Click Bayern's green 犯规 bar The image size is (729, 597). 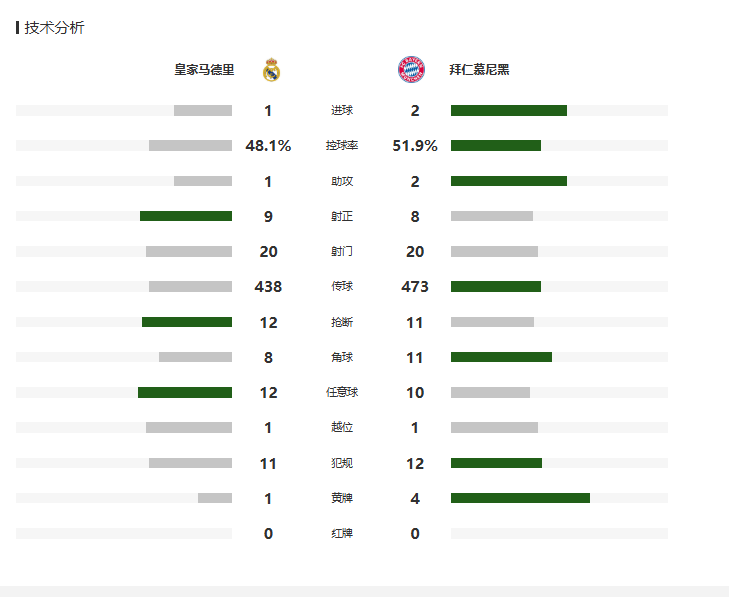click(496, 463)
